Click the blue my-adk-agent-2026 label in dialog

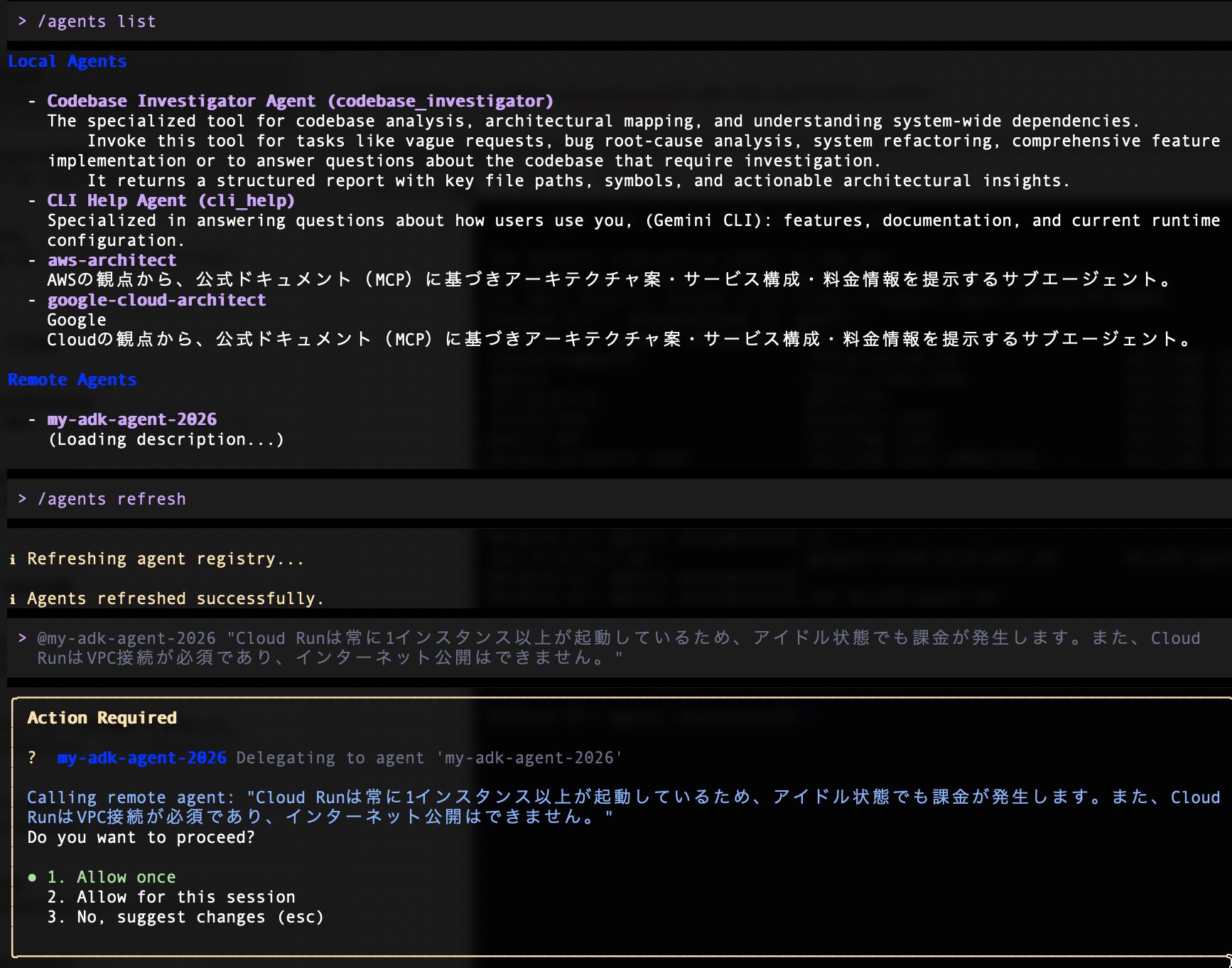pos(141,758)
